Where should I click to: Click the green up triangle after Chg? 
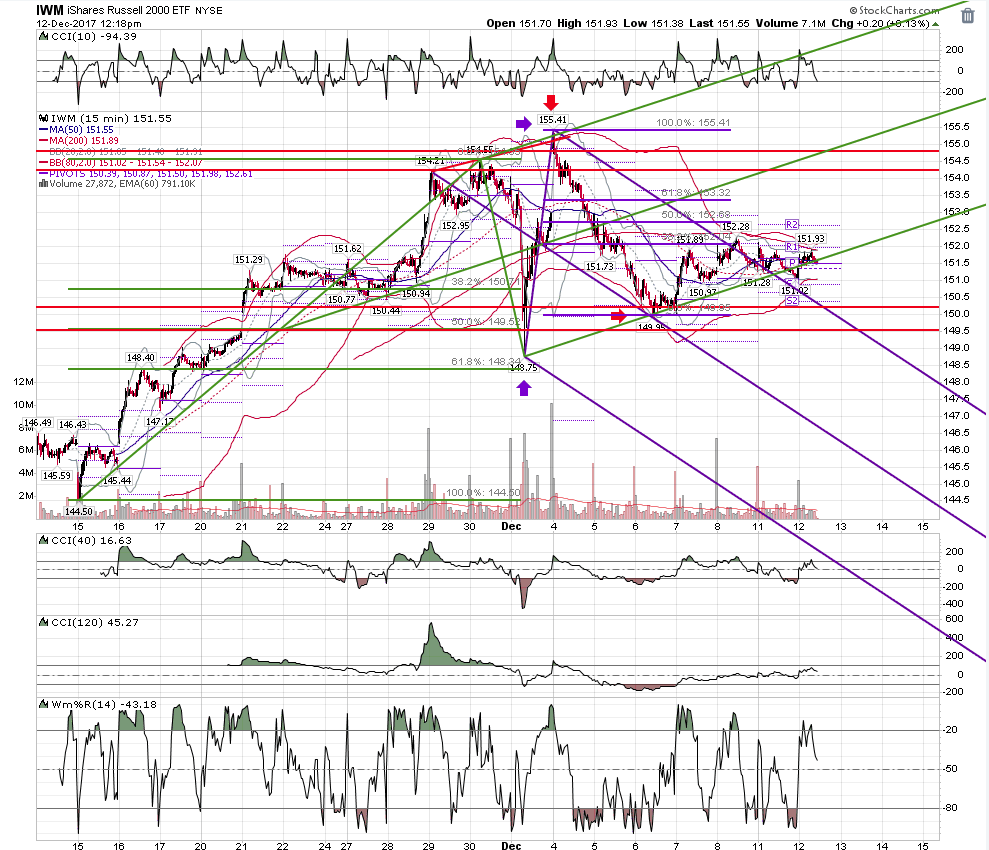pos(935,24)
